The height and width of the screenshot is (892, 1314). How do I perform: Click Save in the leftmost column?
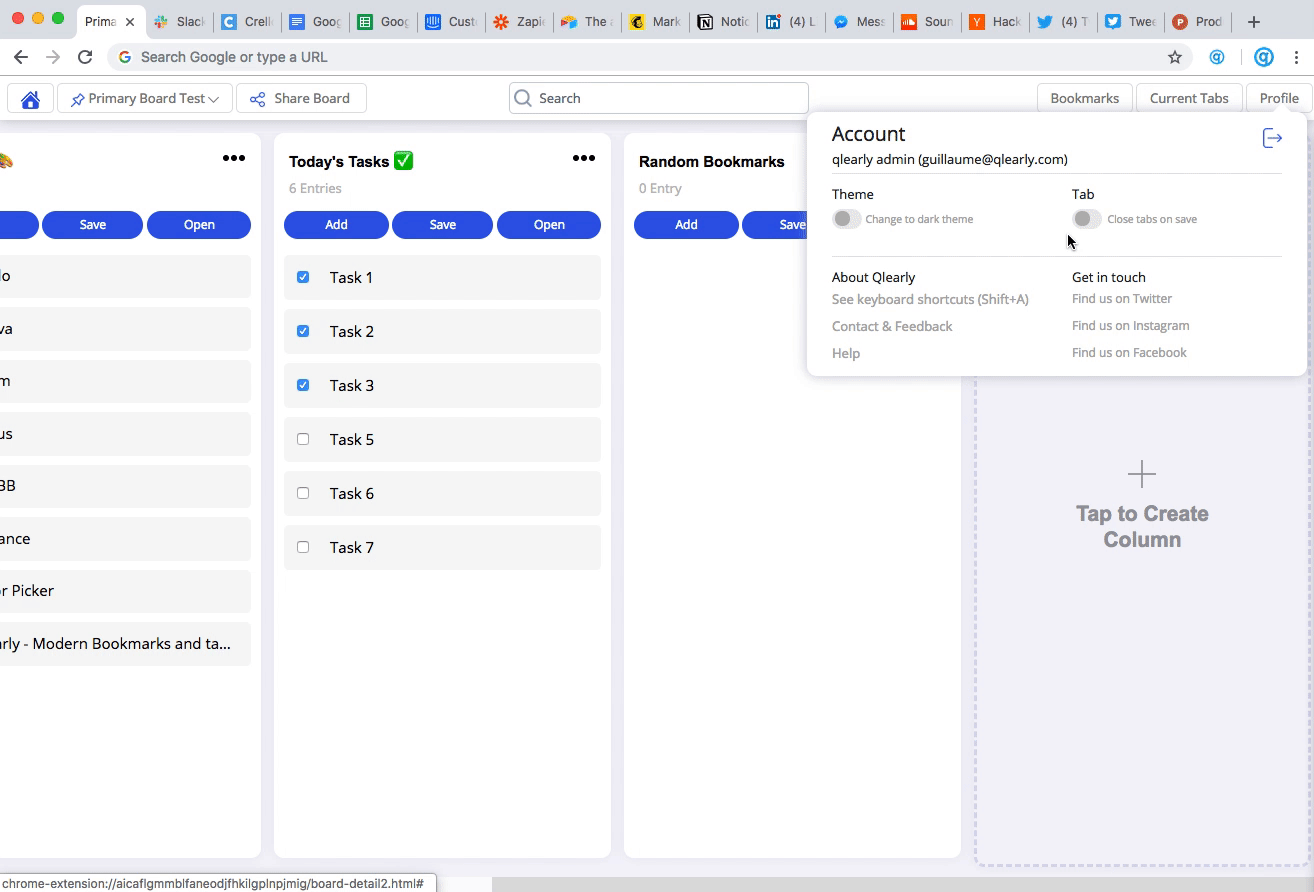tap(93, 225)
